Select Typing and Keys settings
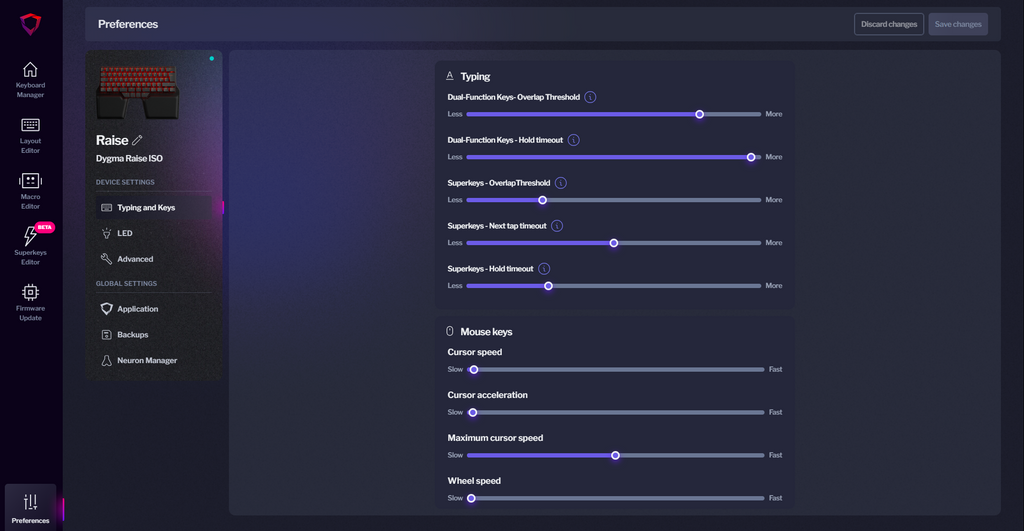Viewport: 1024px width, 531px height. click(x=145, y=208)
